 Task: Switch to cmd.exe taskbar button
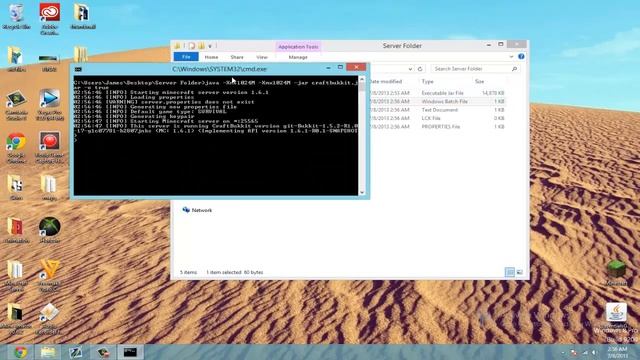[x=130, y=352]
